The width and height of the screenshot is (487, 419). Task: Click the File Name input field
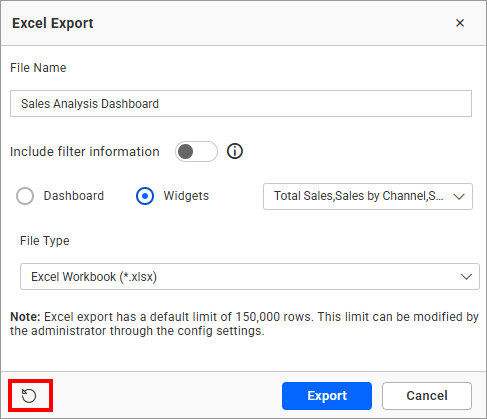tap(241, 104)
